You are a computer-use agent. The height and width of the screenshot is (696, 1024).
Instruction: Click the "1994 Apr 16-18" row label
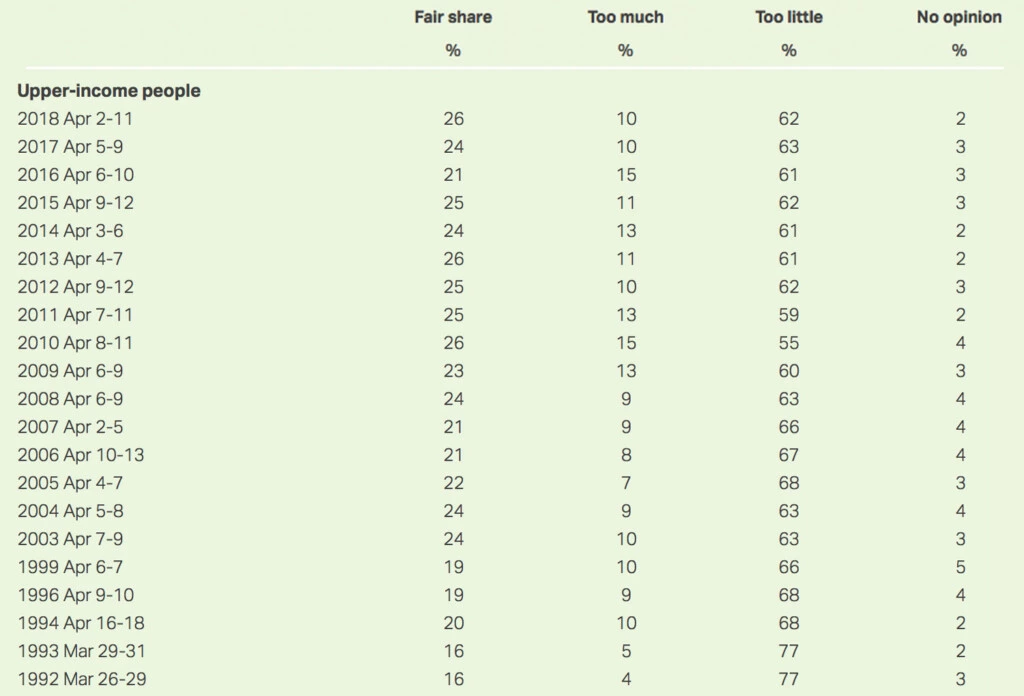click(x=81, y=623)
